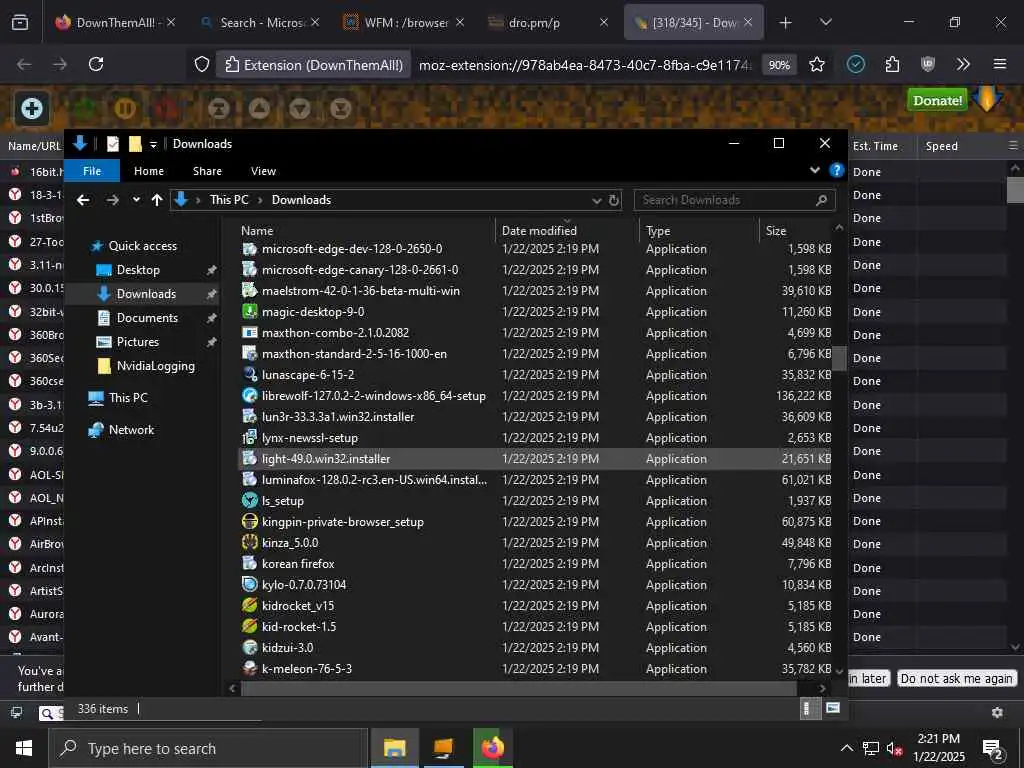Screen dimensions: 1024x768
Task: Open DownThemAll settings gear icon
Action: pyautogui.click(x=997, y=712)
